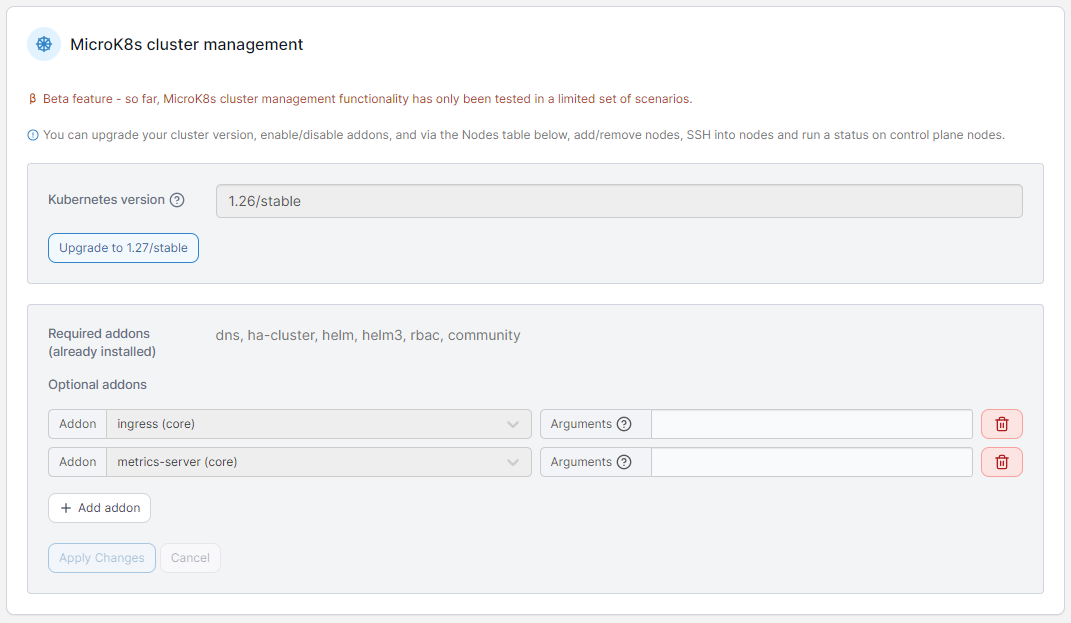Cancel the addon changes

(190, 558)
